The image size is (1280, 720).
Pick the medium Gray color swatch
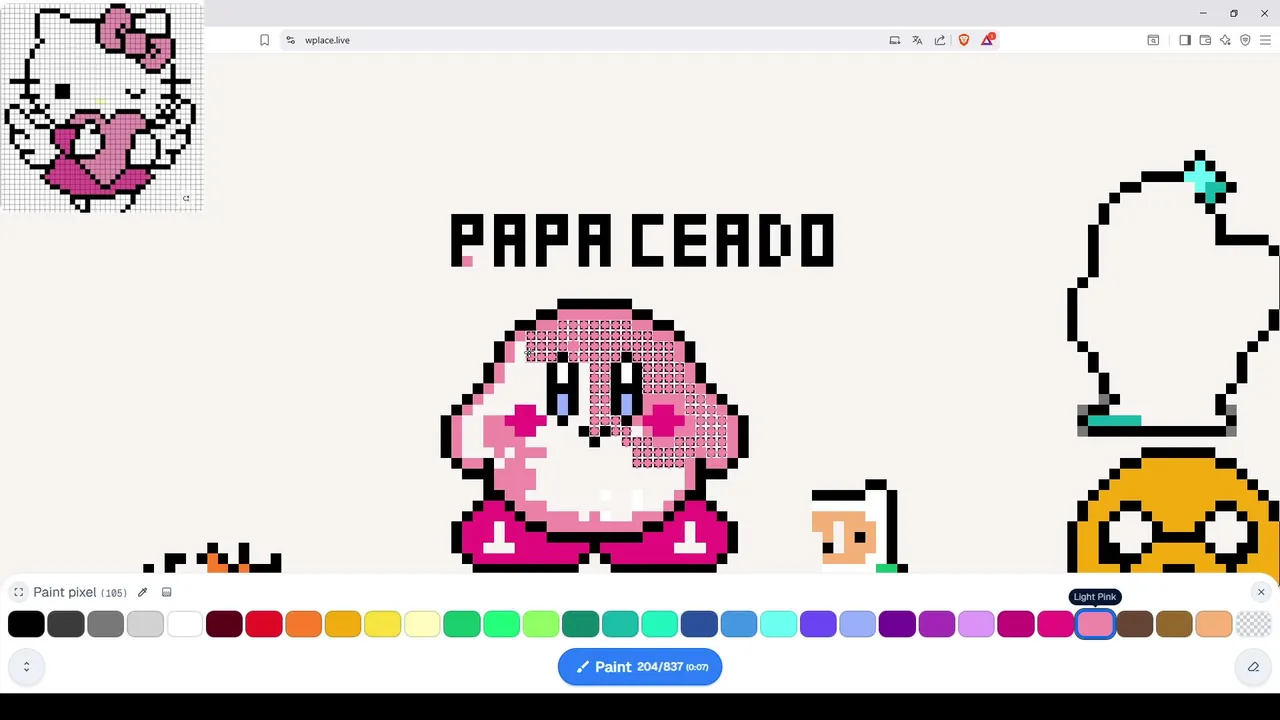[105, 624]
